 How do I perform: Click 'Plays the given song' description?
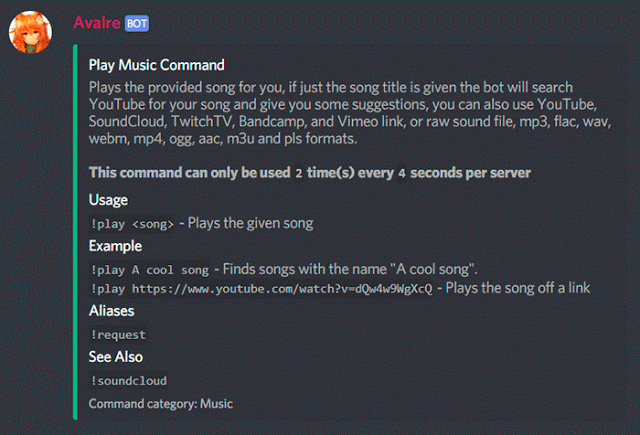click(251, 223)
